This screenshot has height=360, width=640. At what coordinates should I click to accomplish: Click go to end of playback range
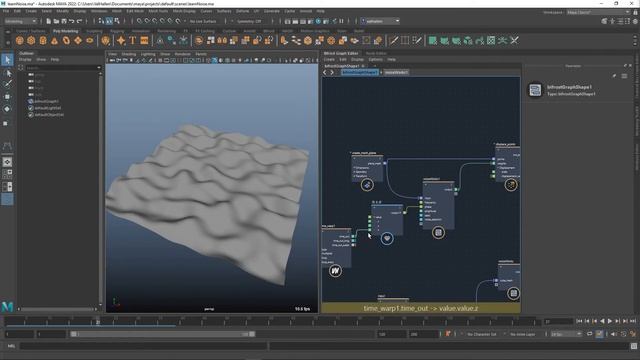(x=633, y=321)
